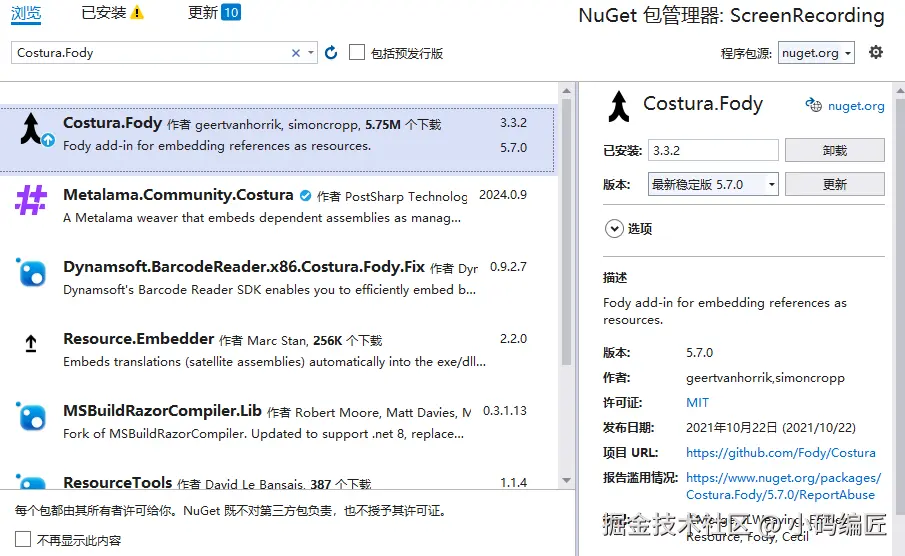Clear the Costura.Fody search text
Image resolution: width=905 pixels, height=556 pixels.
tap(296, 53)
